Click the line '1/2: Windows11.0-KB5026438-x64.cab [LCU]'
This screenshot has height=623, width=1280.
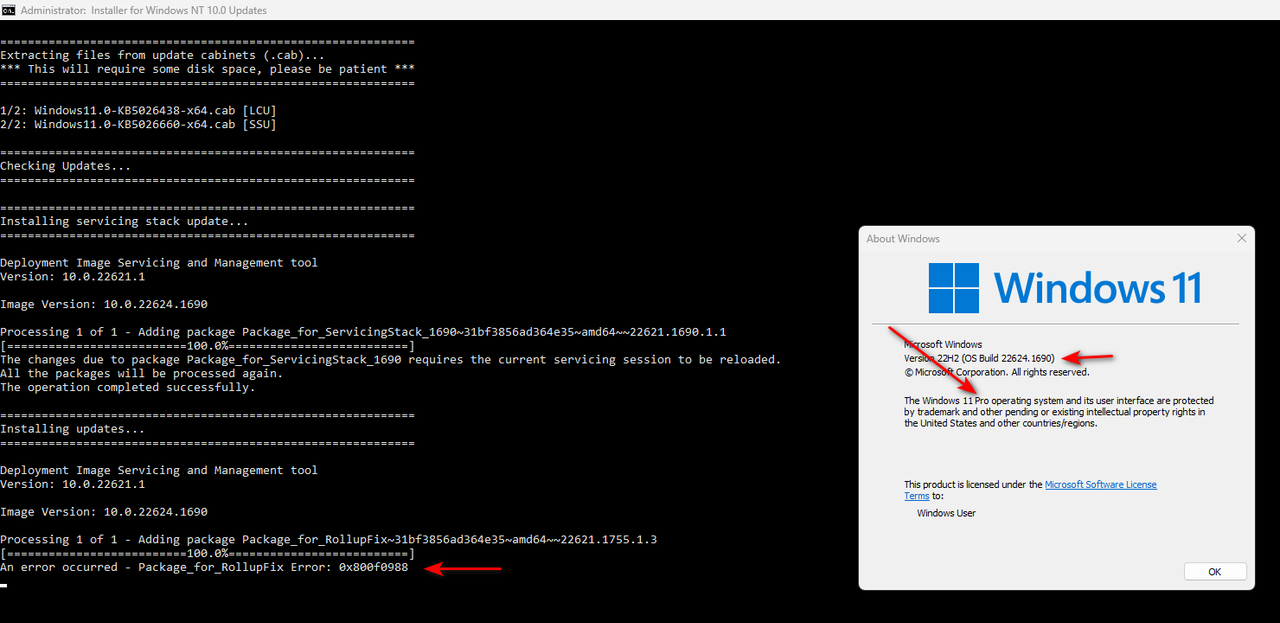point(138,111)
